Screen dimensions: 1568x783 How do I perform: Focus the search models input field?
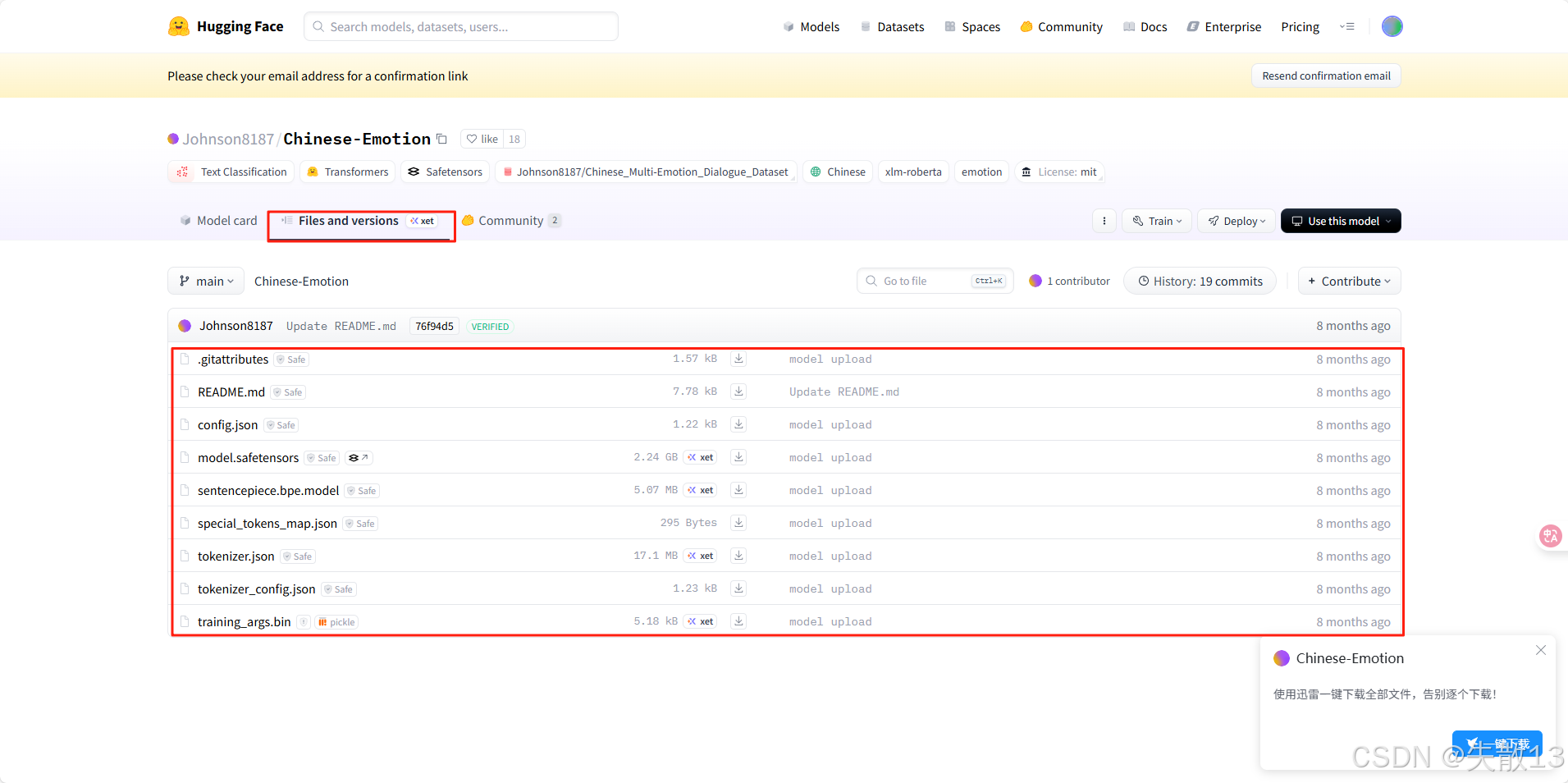(461, 26)
